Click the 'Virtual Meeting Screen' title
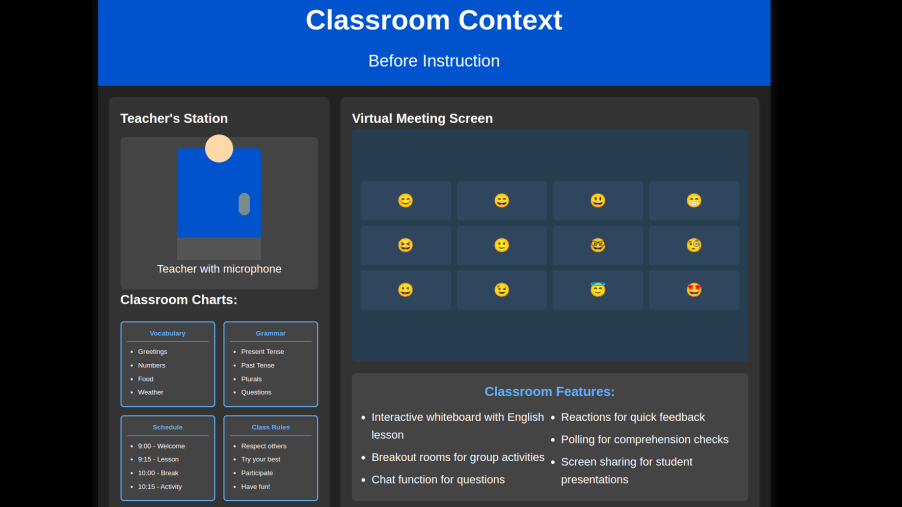This screenshot has height=507, width=902. click(422, 118)
